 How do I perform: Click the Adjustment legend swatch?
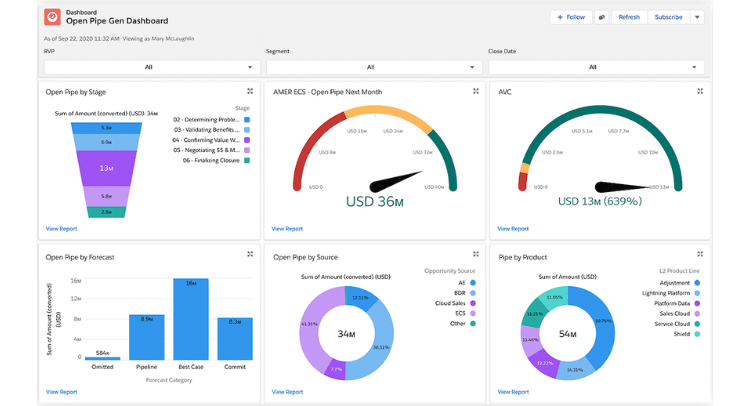point(697,283)
